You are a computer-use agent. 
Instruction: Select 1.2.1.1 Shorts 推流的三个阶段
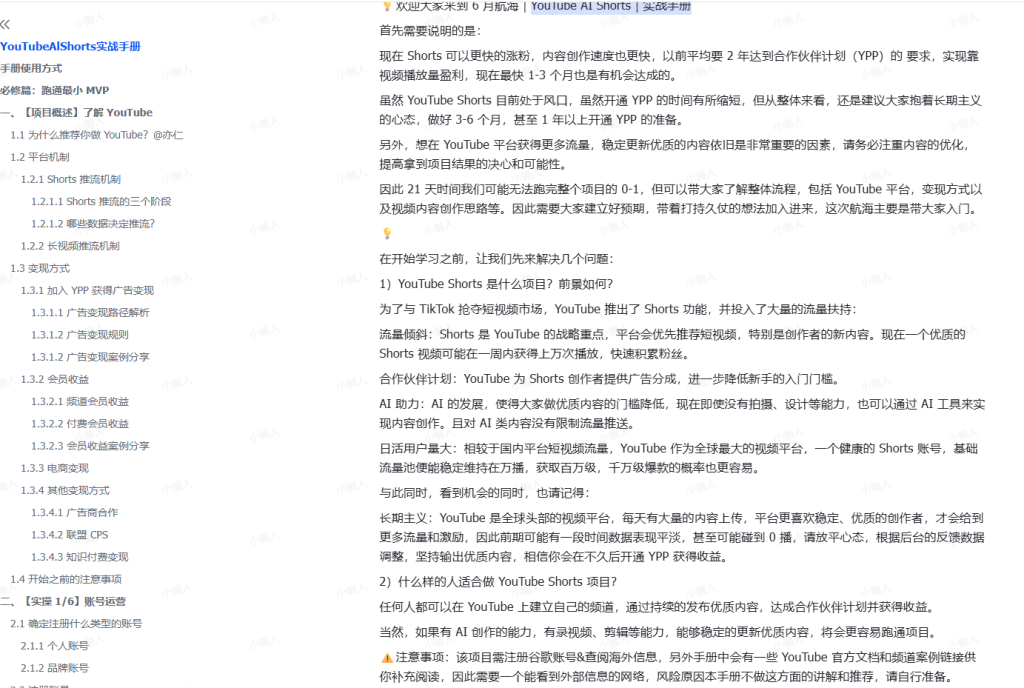[x=101, y=202]
